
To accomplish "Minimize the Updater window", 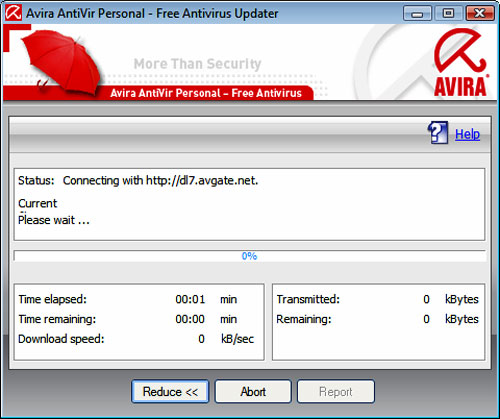I will point(417,13).
